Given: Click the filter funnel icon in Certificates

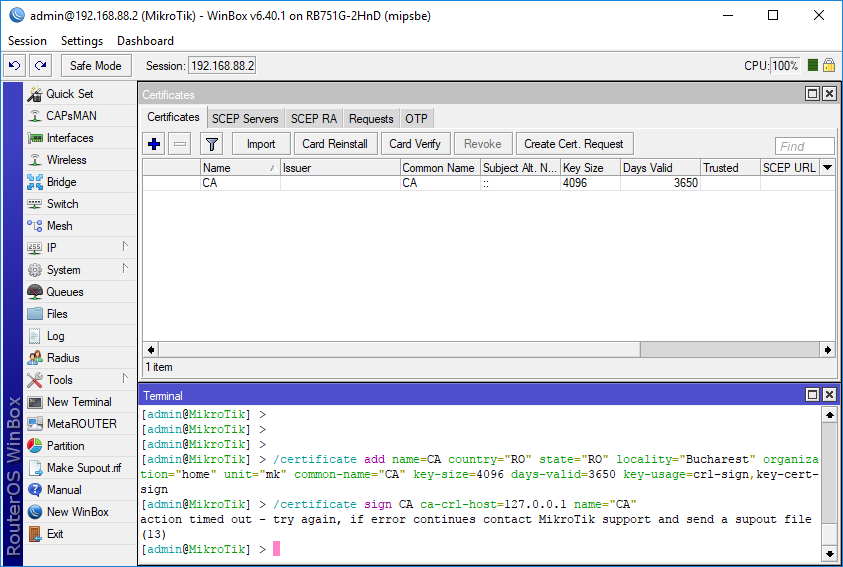Looking at the screenshot, I should coord(211,144).
